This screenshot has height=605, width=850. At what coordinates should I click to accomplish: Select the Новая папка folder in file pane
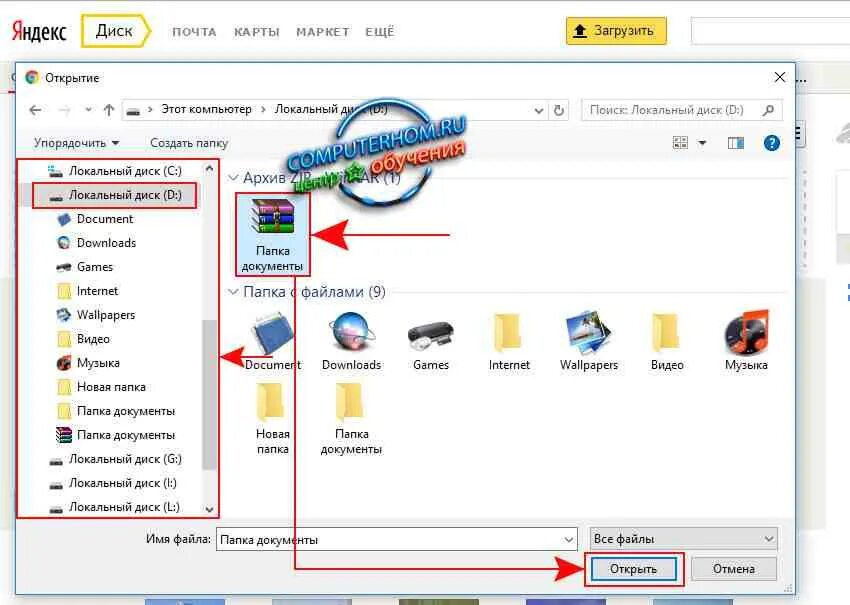(273, 419)
